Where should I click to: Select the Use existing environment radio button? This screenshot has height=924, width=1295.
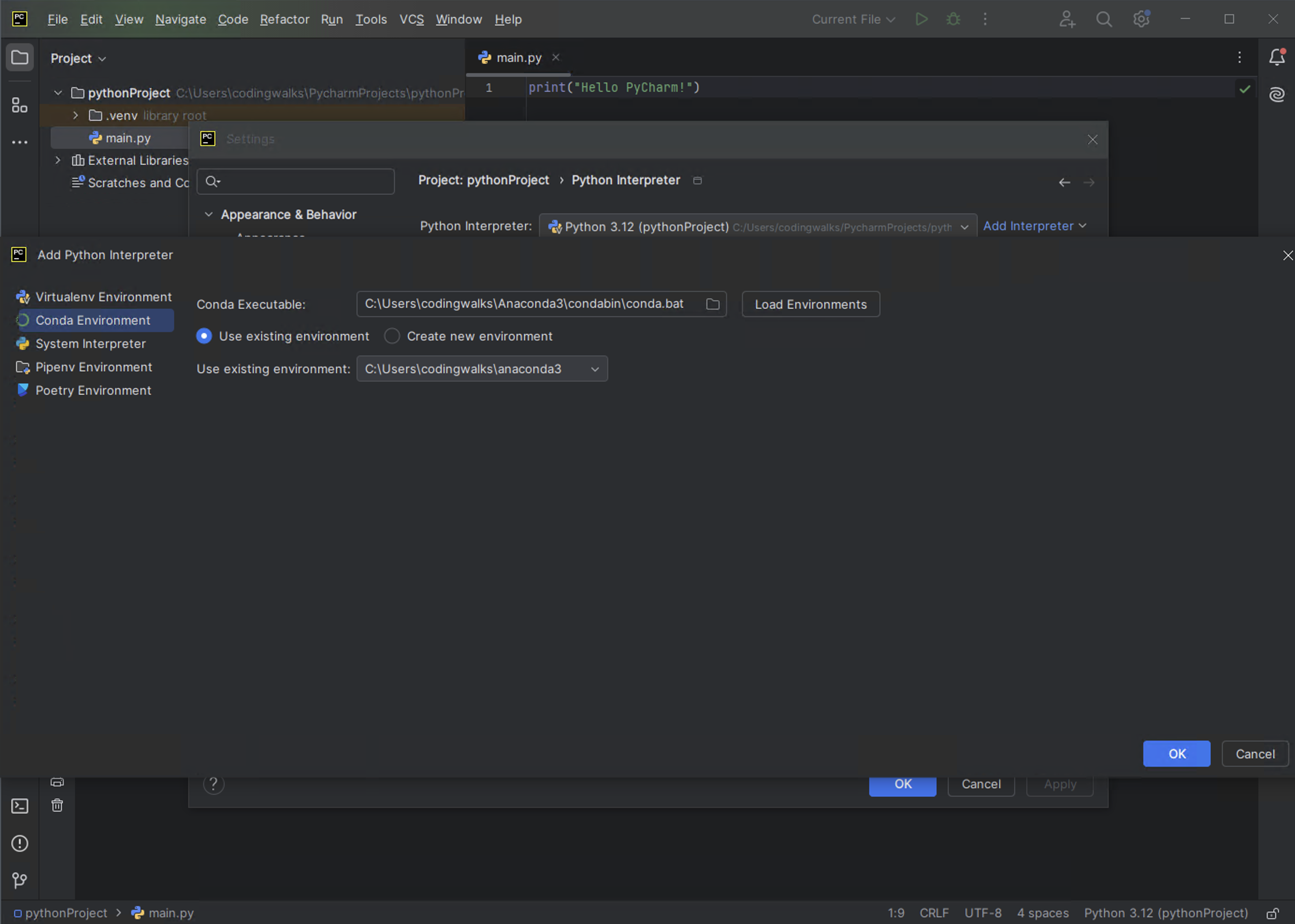point(204,336)
